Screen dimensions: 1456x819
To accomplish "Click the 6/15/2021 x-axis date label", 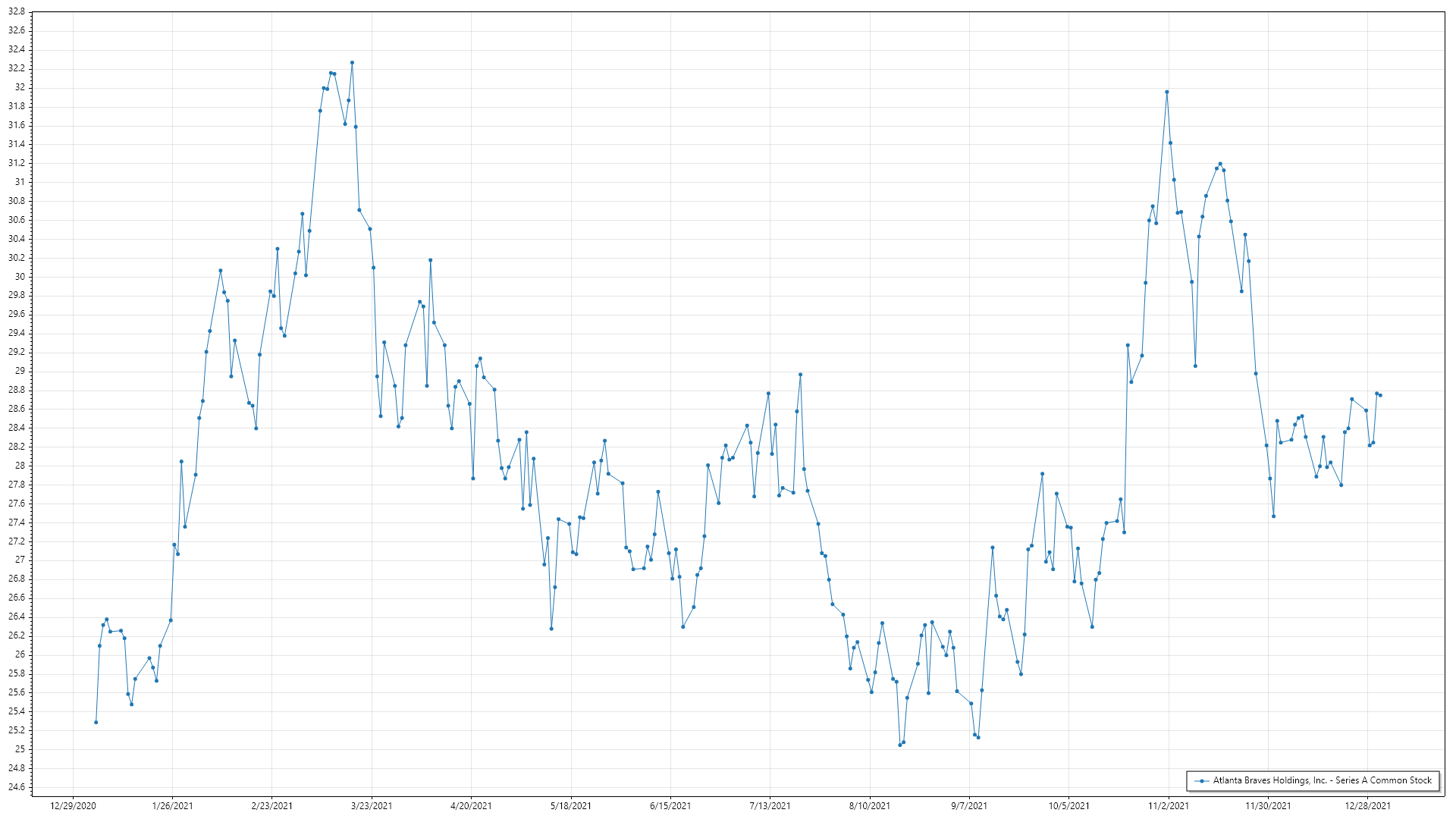I will point(670,805).
